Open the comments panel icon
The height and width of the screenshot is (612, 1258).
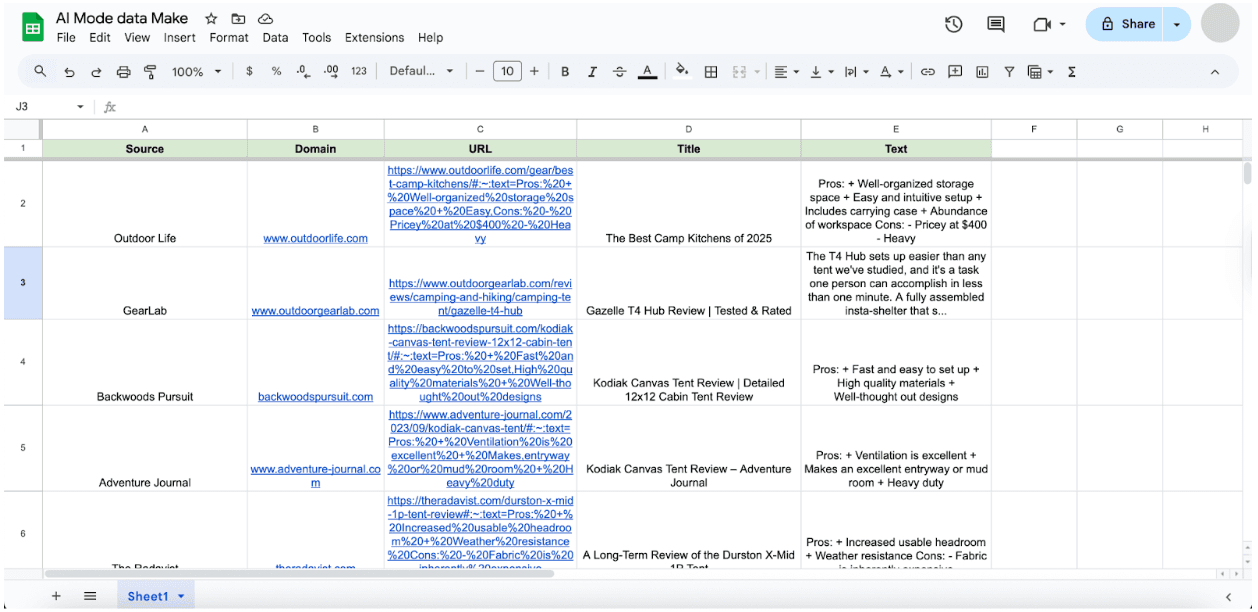point(996,24)
